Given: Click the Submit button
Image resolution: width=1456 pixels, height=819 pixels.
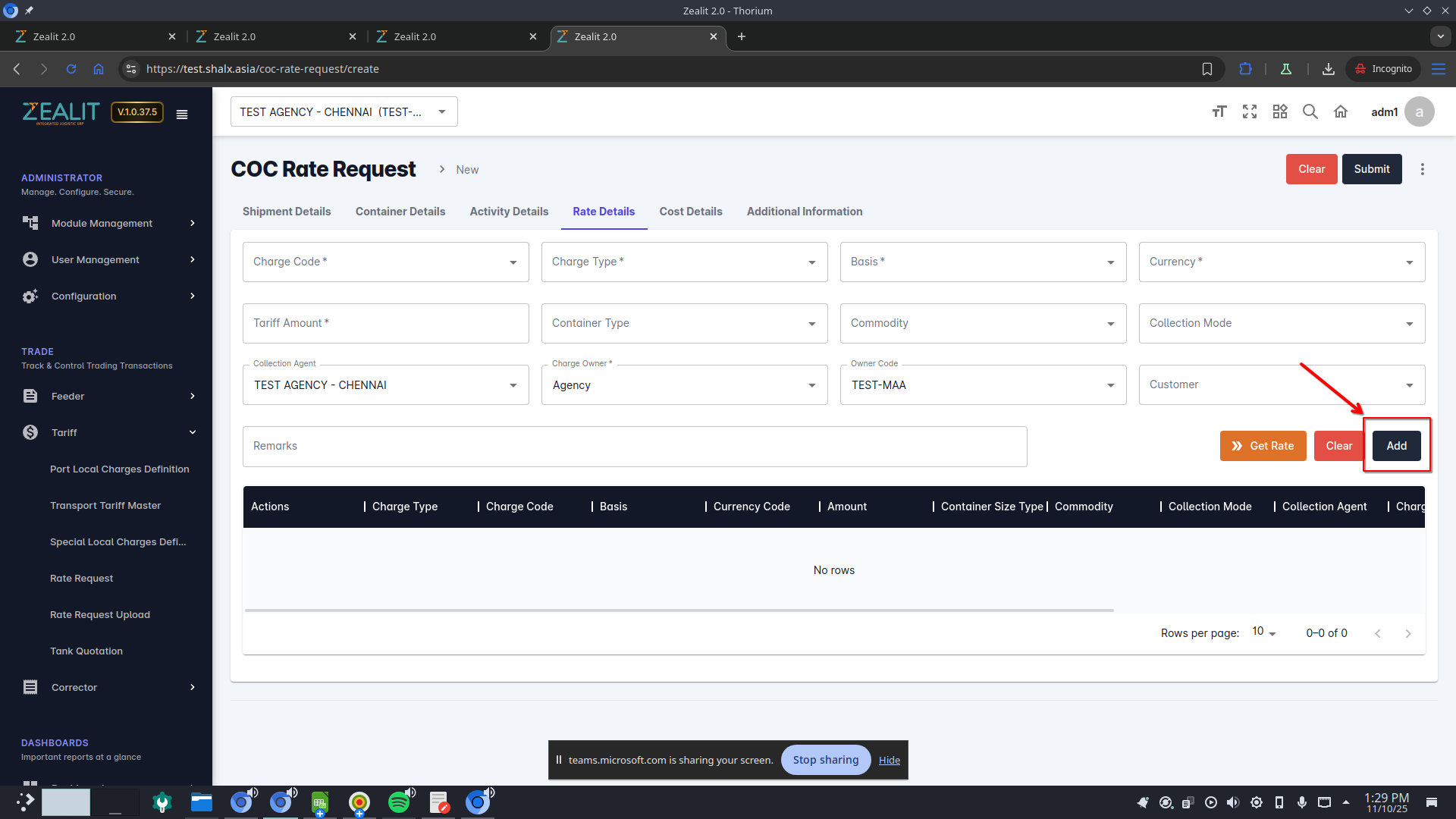Looking at the screenshot, I should tap(1371, 169).
